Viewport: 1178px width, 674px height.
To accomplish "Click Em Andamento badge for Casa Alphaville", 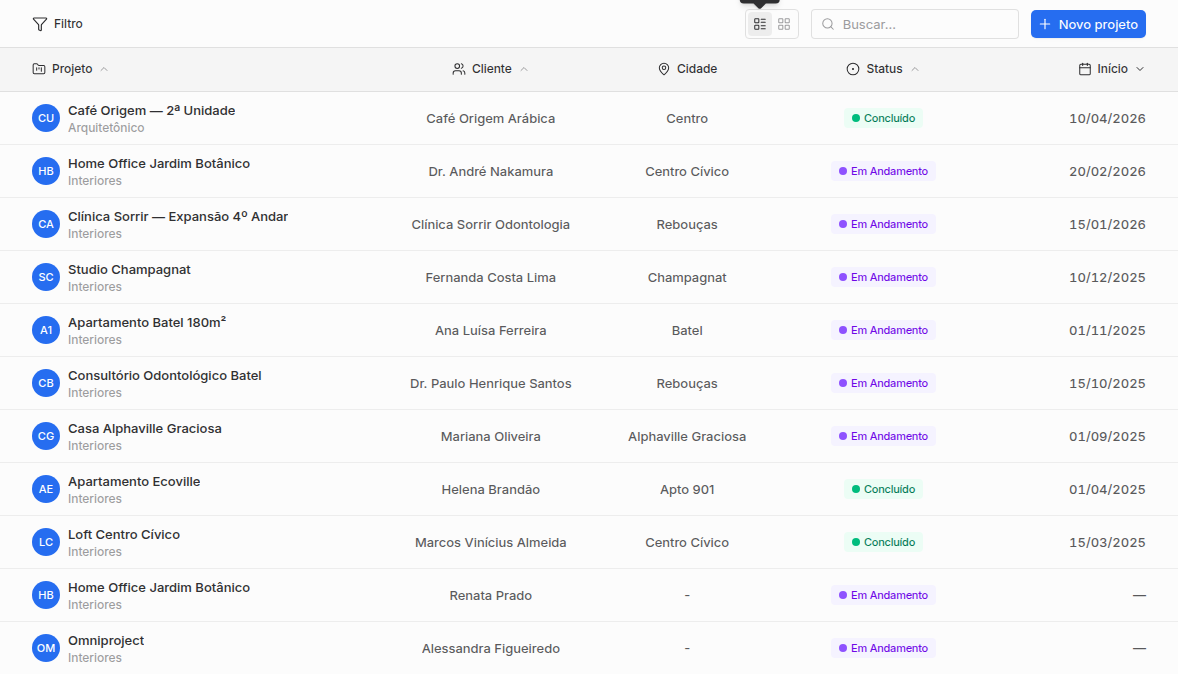I will click(883, 436).
